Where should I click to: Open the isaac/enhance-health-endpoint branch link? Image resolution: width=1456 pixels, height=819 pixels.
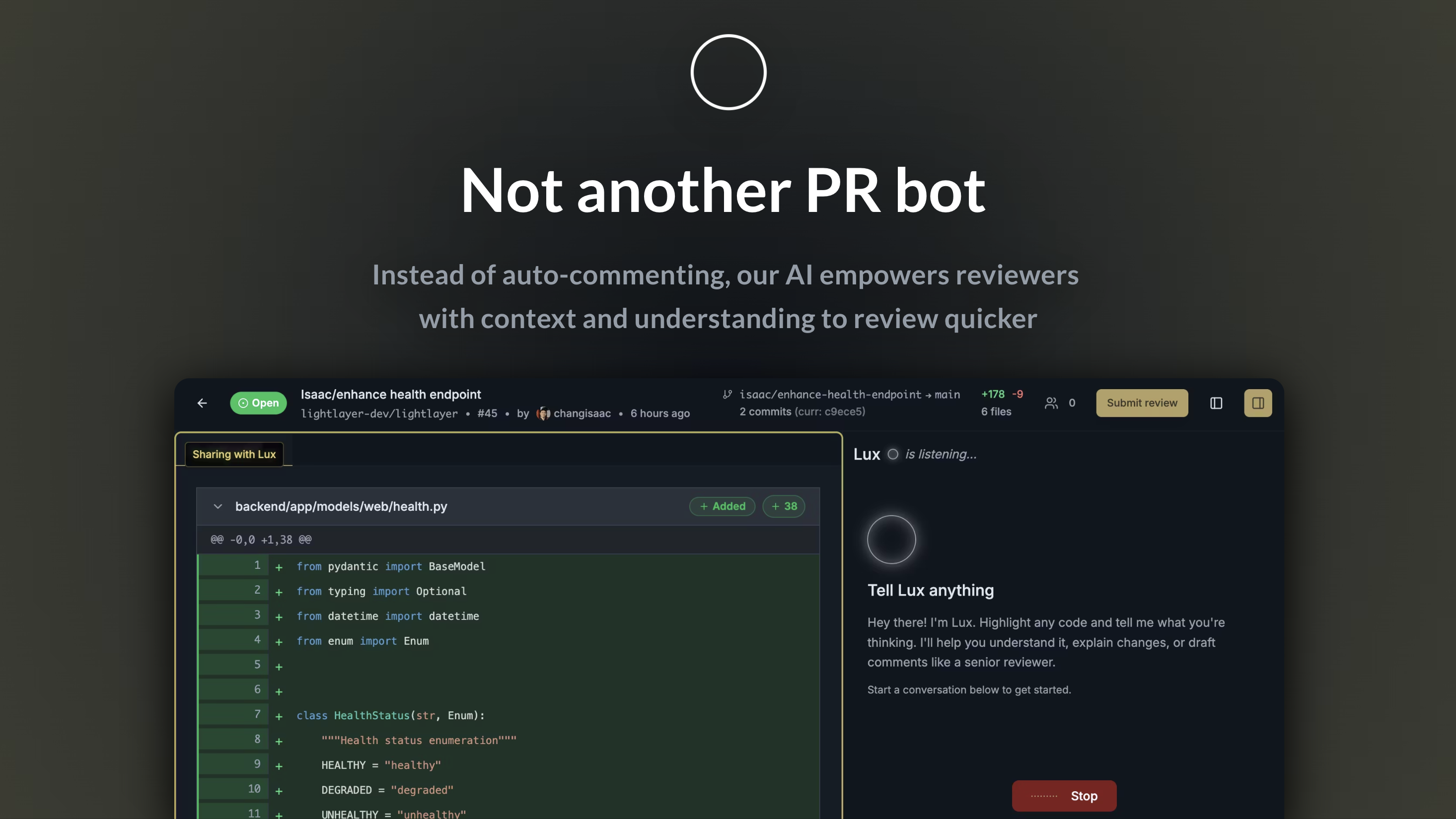[830, 394]
